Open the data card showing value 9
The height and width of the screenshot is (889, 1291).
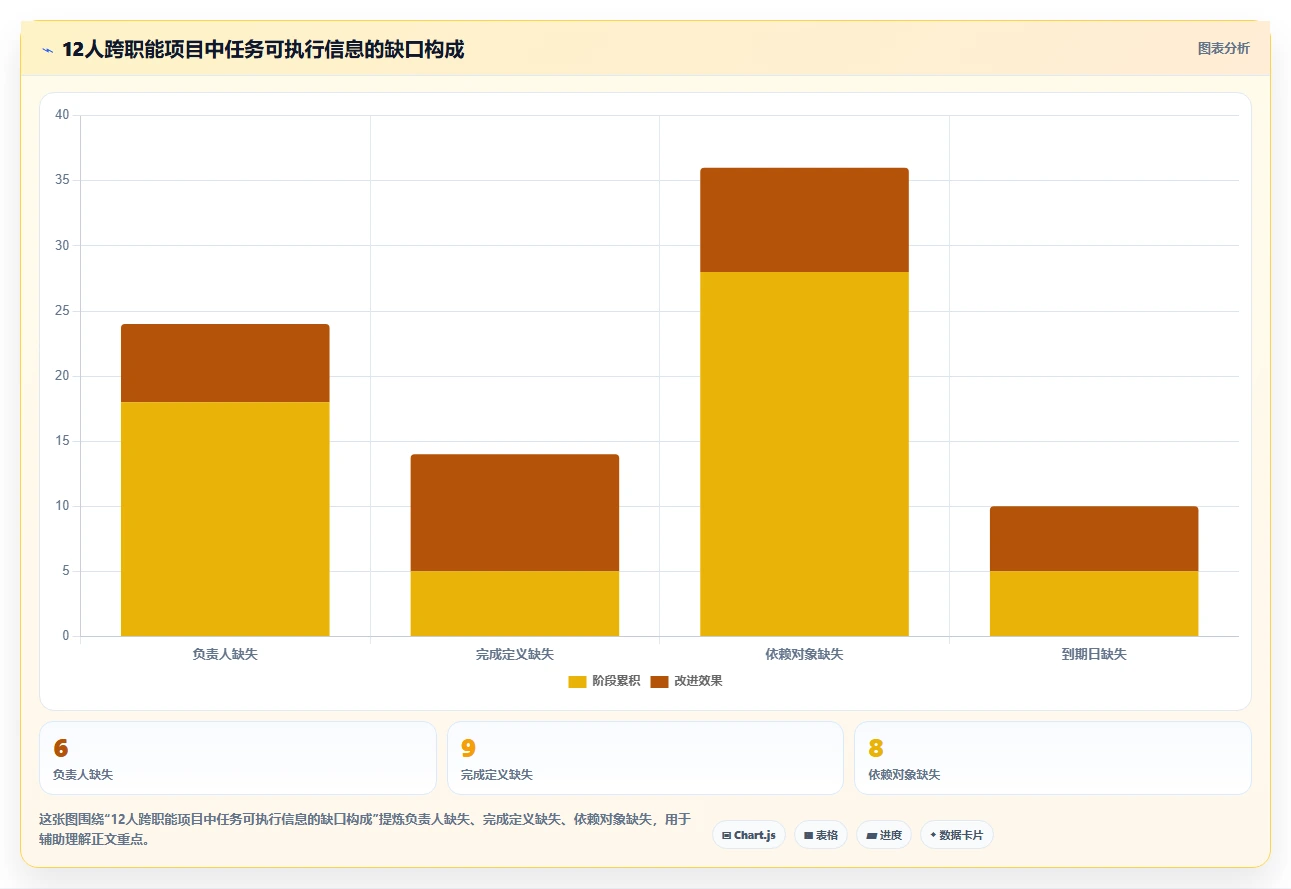tap(645, 758)
